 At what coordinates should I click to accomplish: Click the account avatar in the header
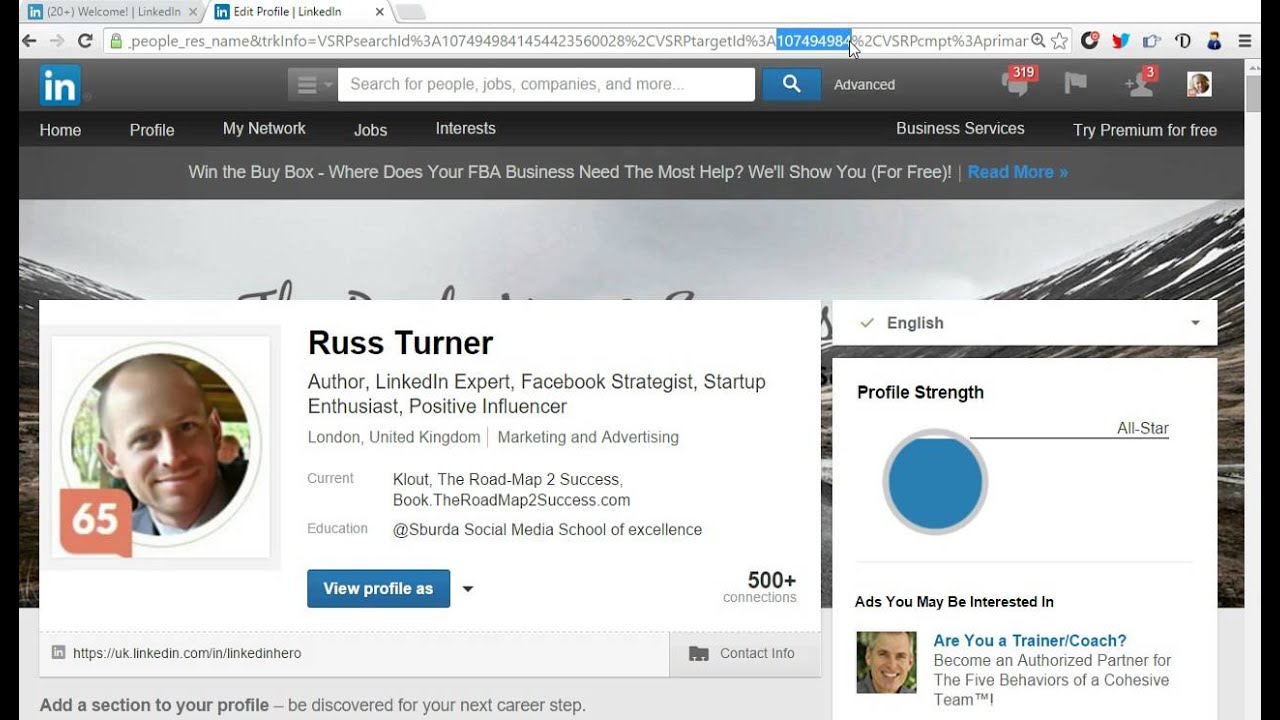(1199, 84)
